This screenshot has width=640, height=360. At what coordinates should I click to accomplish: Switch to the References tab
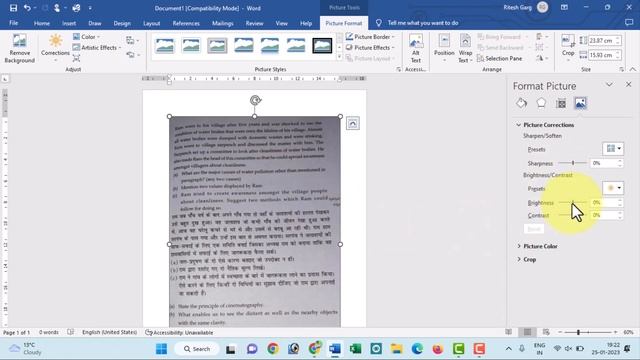[186, 23]
